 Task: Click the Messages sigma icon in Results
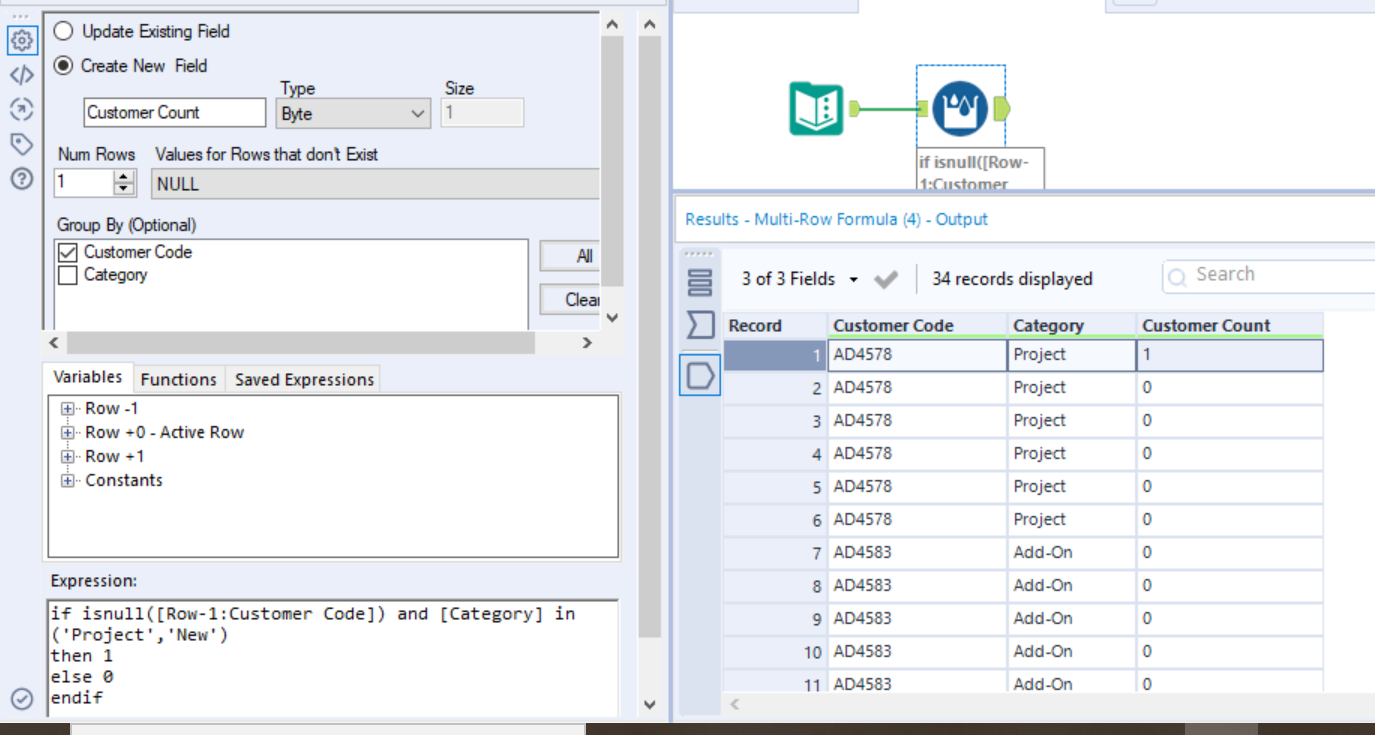click(x=700, y=325)
